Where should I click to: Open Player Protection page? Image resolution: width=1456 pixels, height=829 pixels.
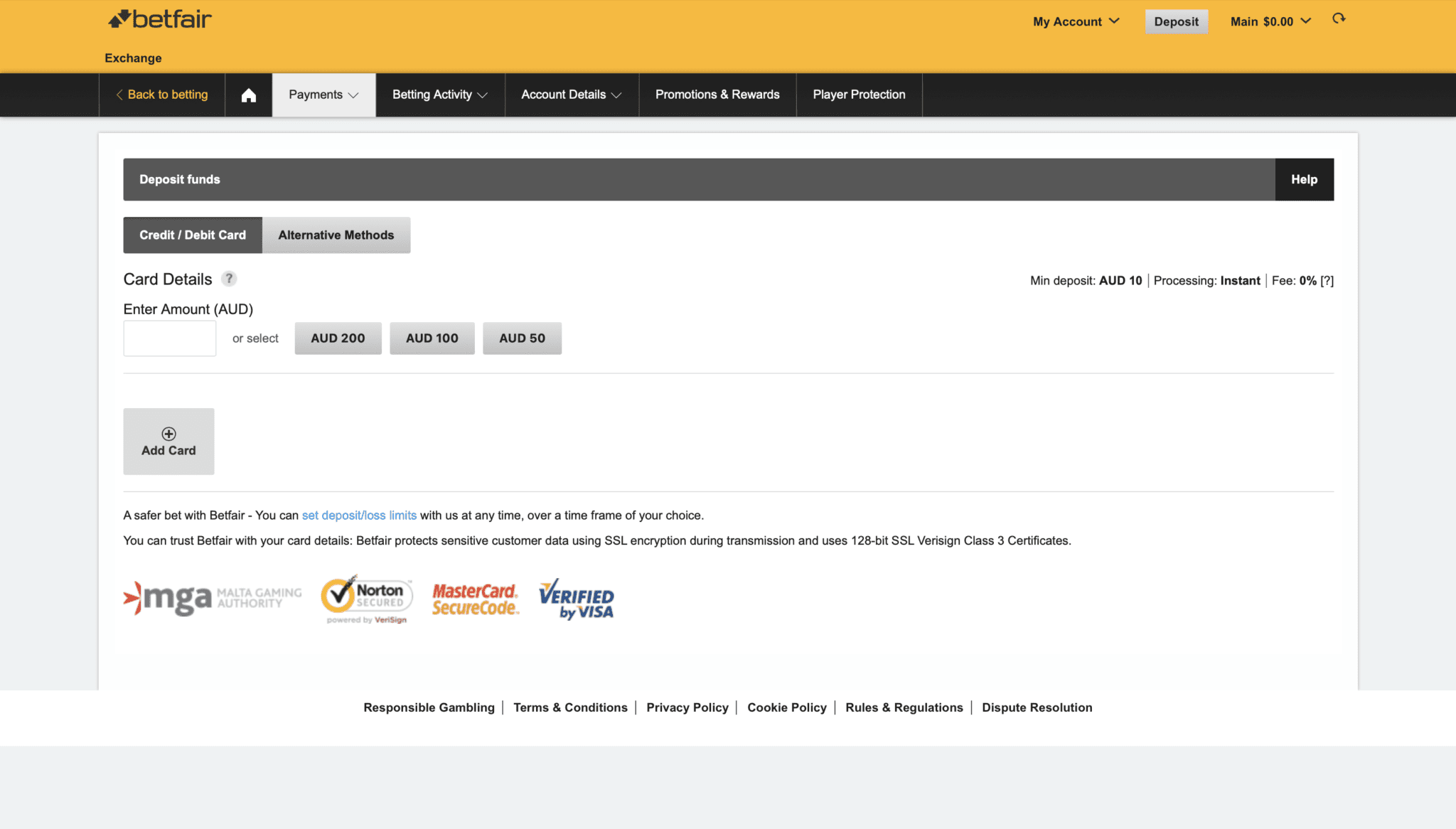click(859, 95)
